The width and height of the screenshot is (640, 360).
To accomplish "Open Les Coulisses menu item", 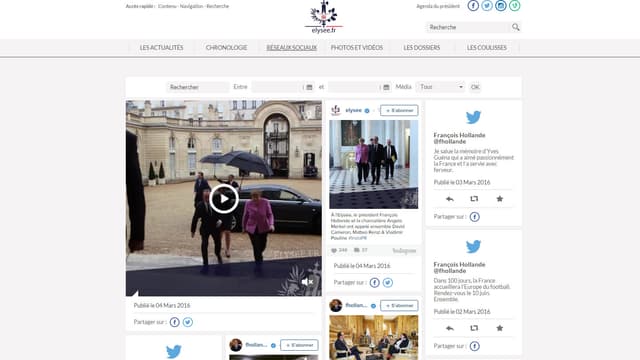I will (487, 48).
